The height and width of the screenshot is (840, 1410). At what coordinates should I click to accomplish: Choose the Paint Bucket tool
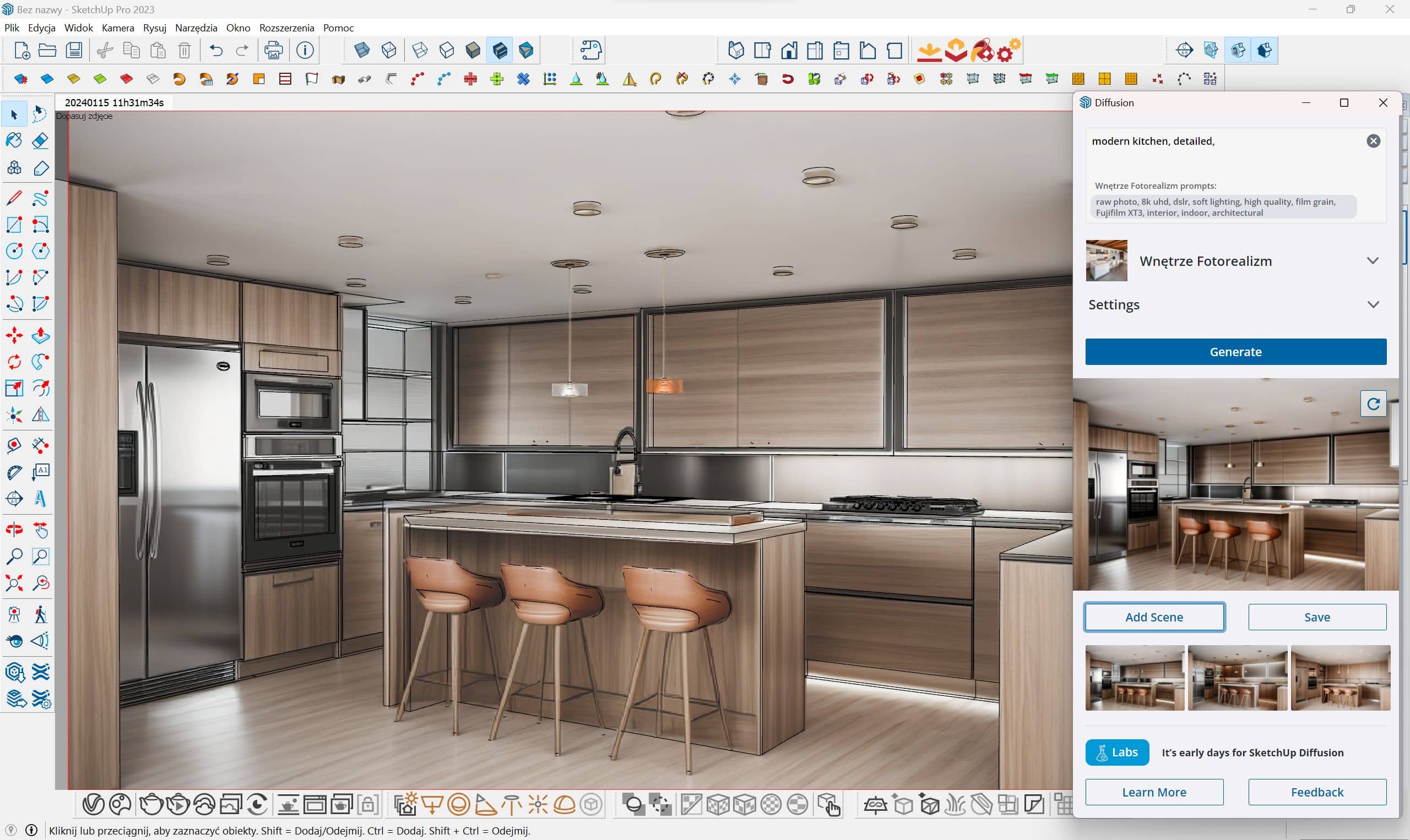[x=14, y=141]
